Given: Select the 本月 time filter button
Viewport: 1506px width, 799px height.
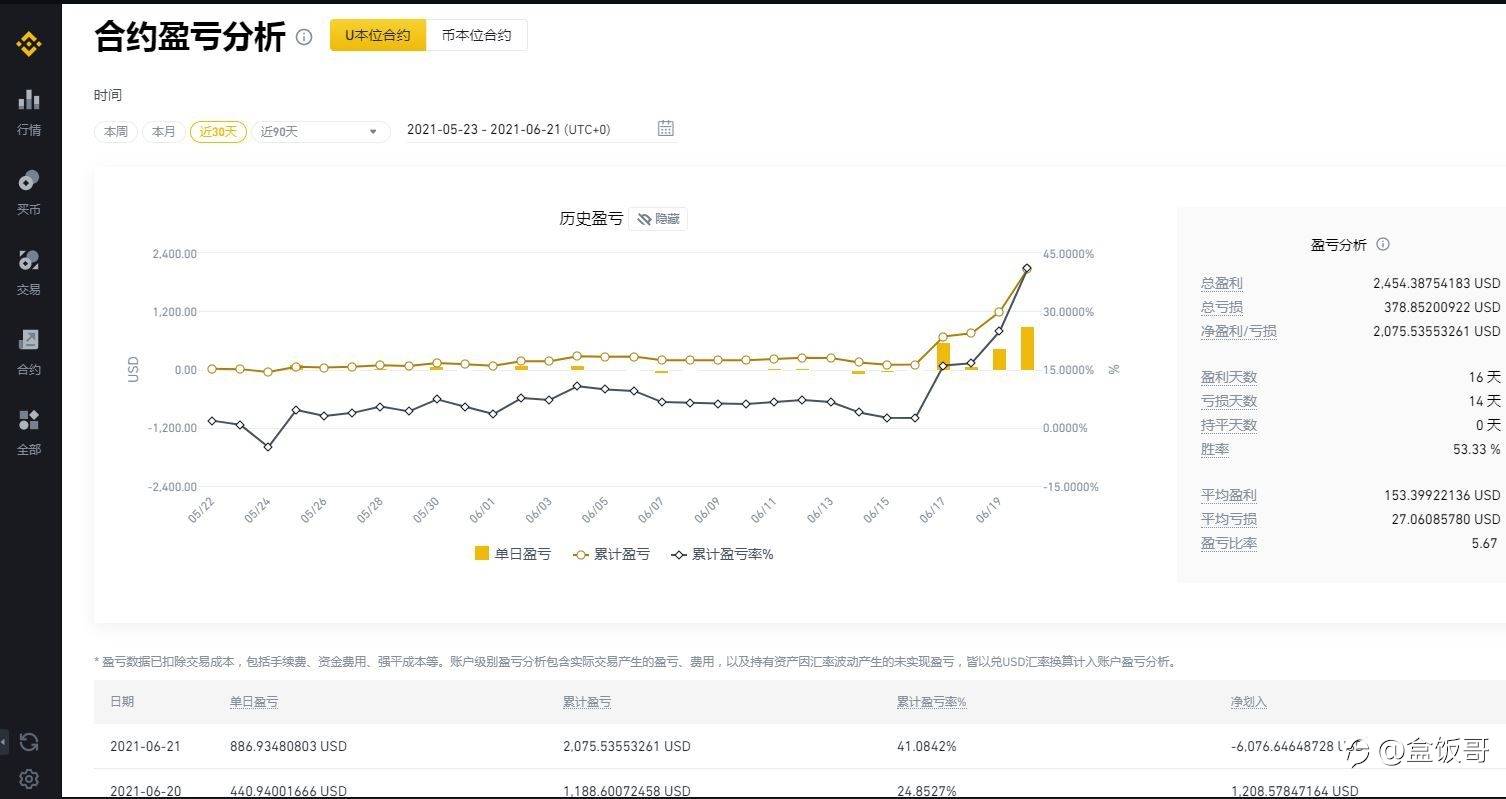Looking at the screenshot, I should coord(163,131).
